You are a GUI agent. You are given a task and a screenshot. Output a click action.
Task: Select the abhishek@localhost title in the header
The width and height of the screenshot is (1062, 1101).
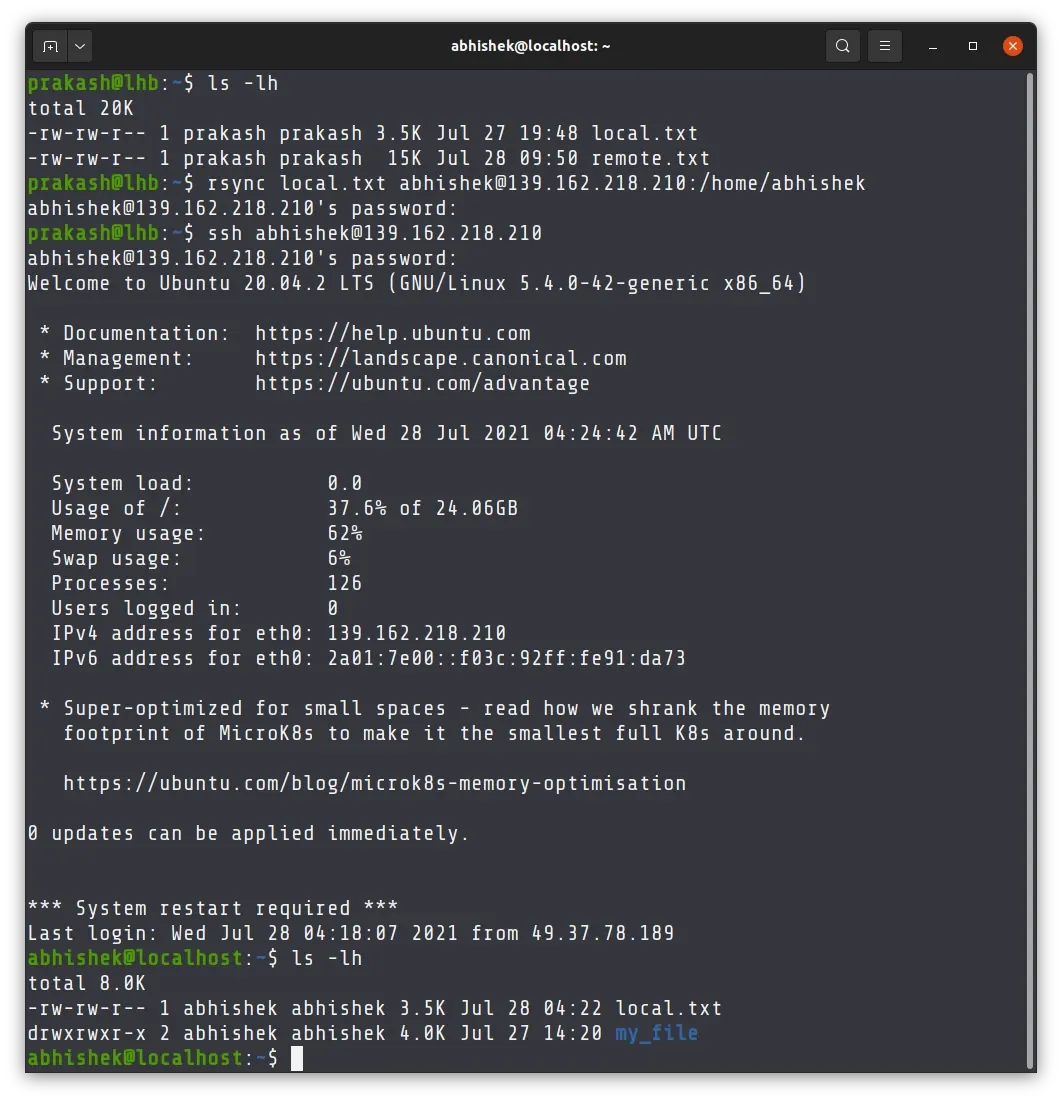click(530, 45)
